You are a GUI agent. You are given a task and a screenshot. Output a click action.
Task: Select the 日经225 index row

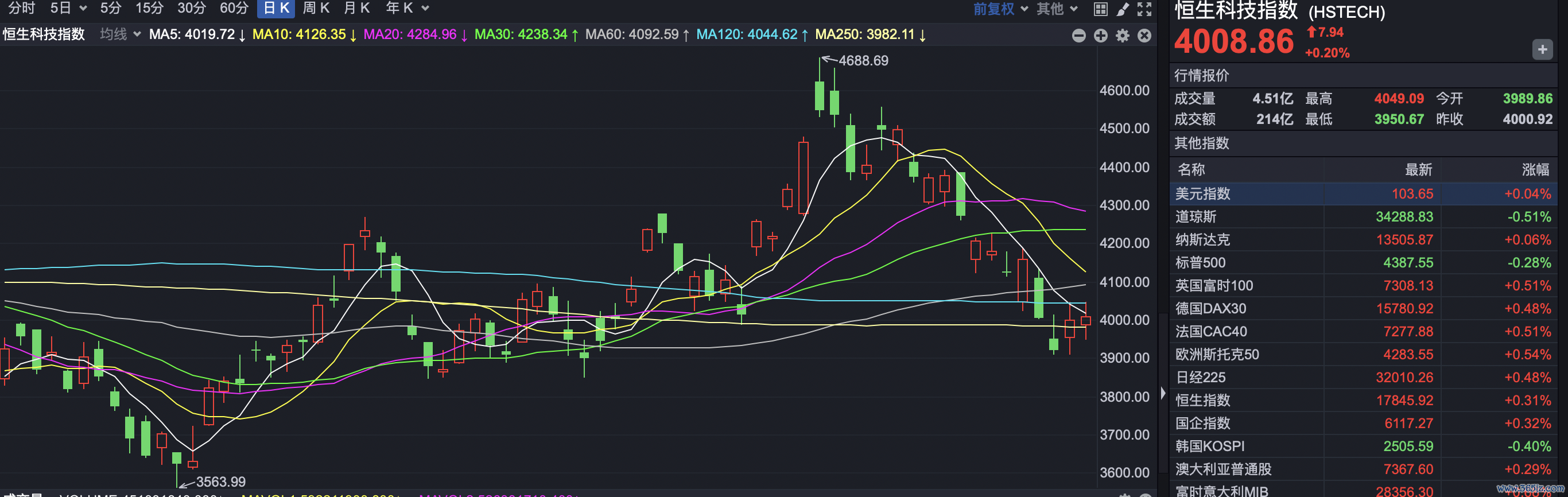(x=1363, y=377)
